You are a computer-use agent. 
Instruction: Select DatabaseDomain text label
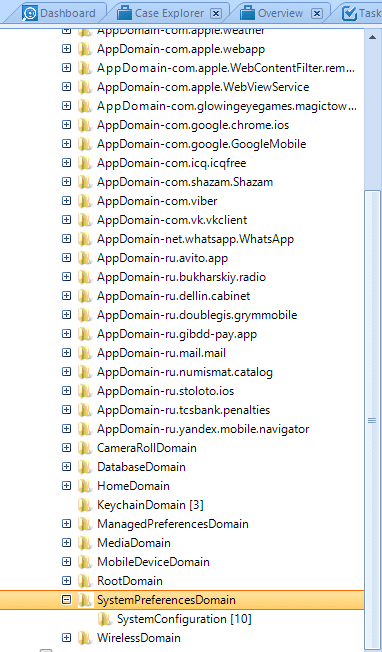[x=141, y=467]
